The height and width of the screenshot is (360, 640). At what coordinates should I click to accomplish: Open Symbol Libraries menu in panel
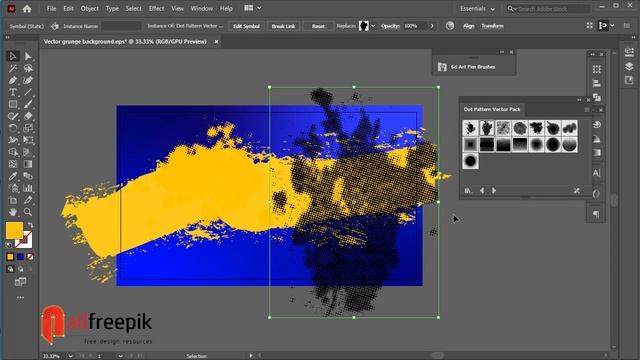[468, 191]
